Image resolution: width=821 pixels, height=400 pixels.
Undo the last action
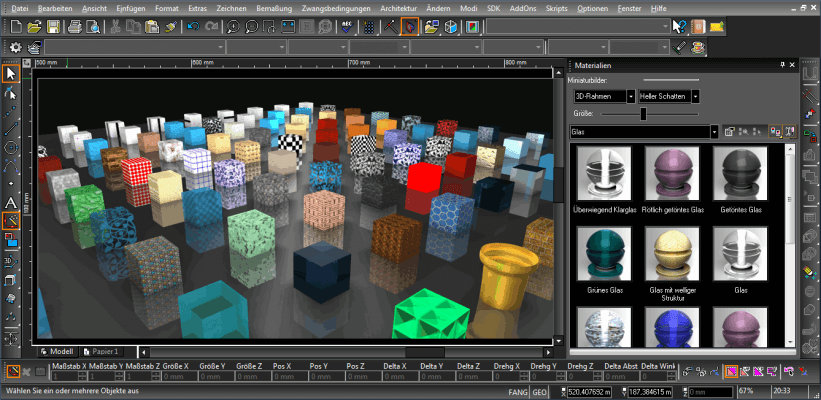point(193,26)
